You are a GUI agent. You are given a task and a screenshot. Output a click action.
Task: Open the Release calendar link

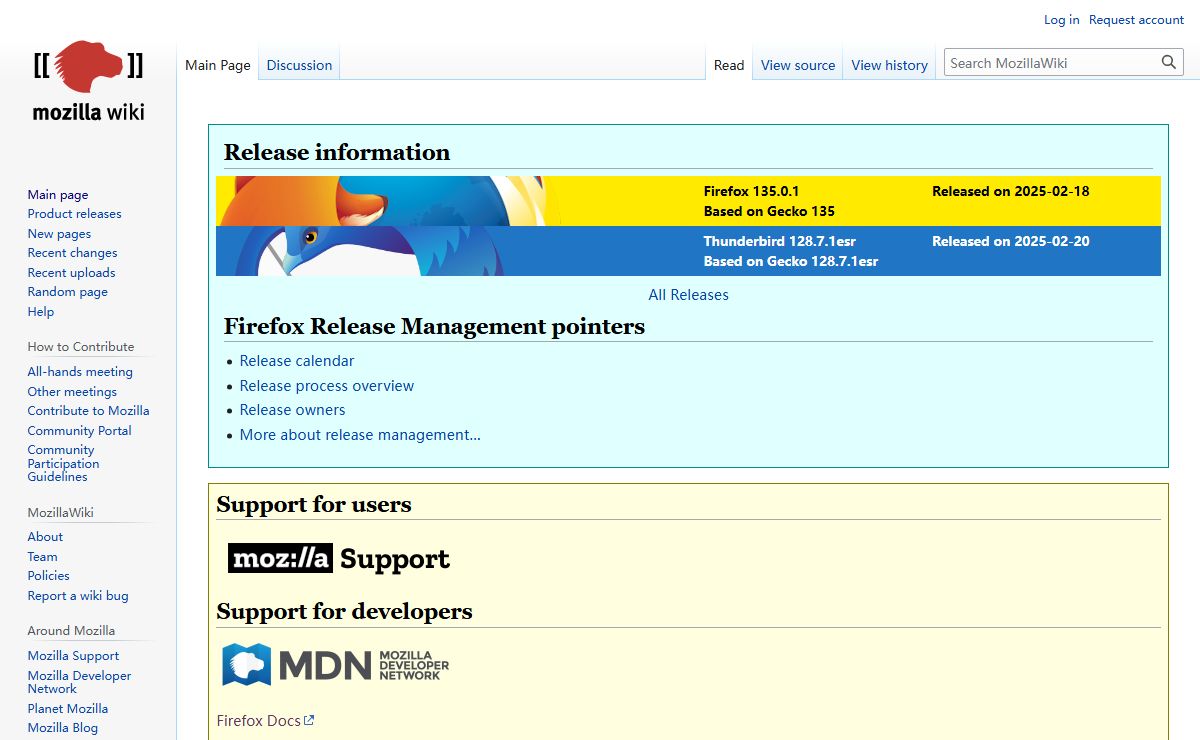[x=297, y=361]
